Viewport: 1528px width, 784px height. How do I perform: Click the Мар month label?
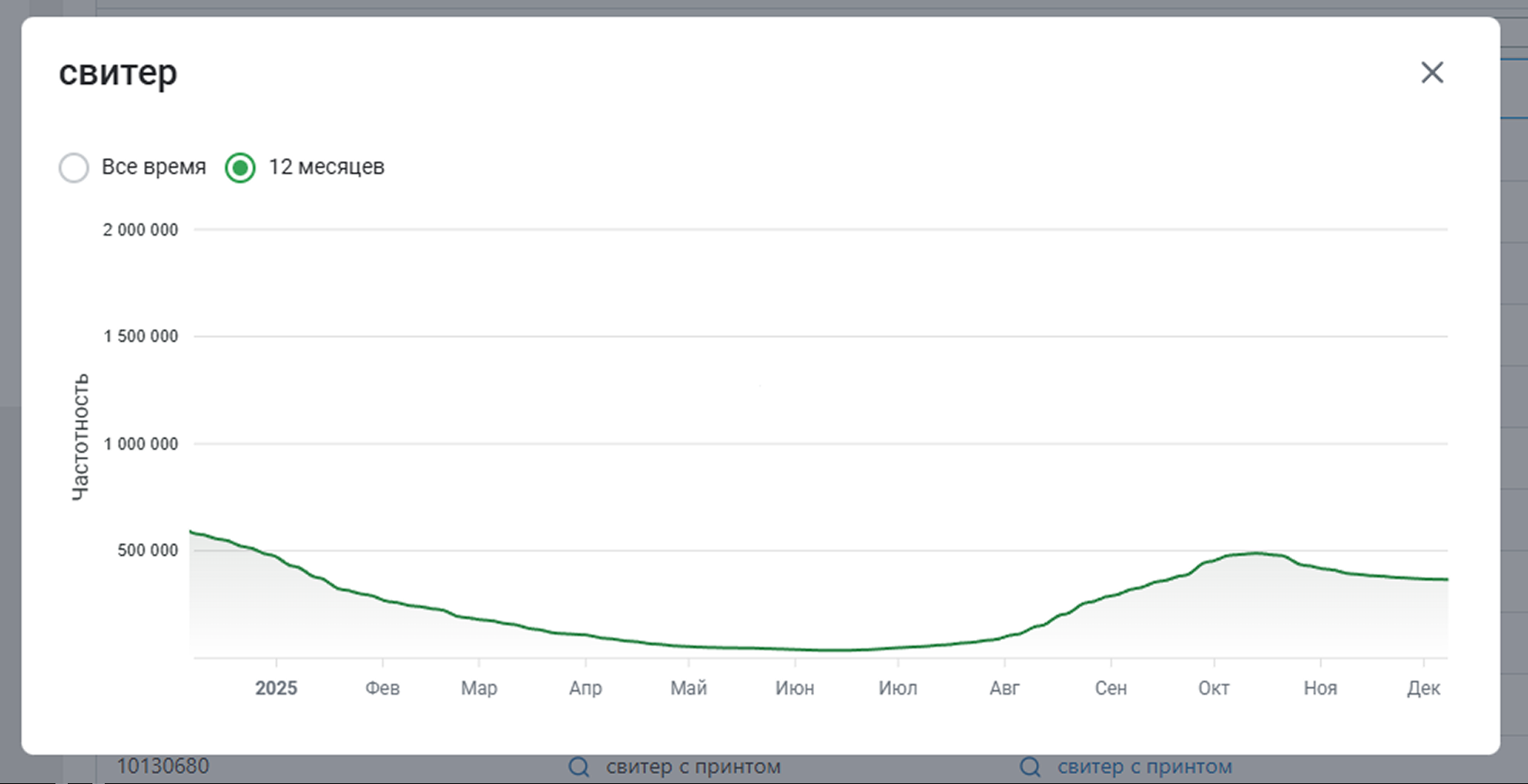pos(479,688)
